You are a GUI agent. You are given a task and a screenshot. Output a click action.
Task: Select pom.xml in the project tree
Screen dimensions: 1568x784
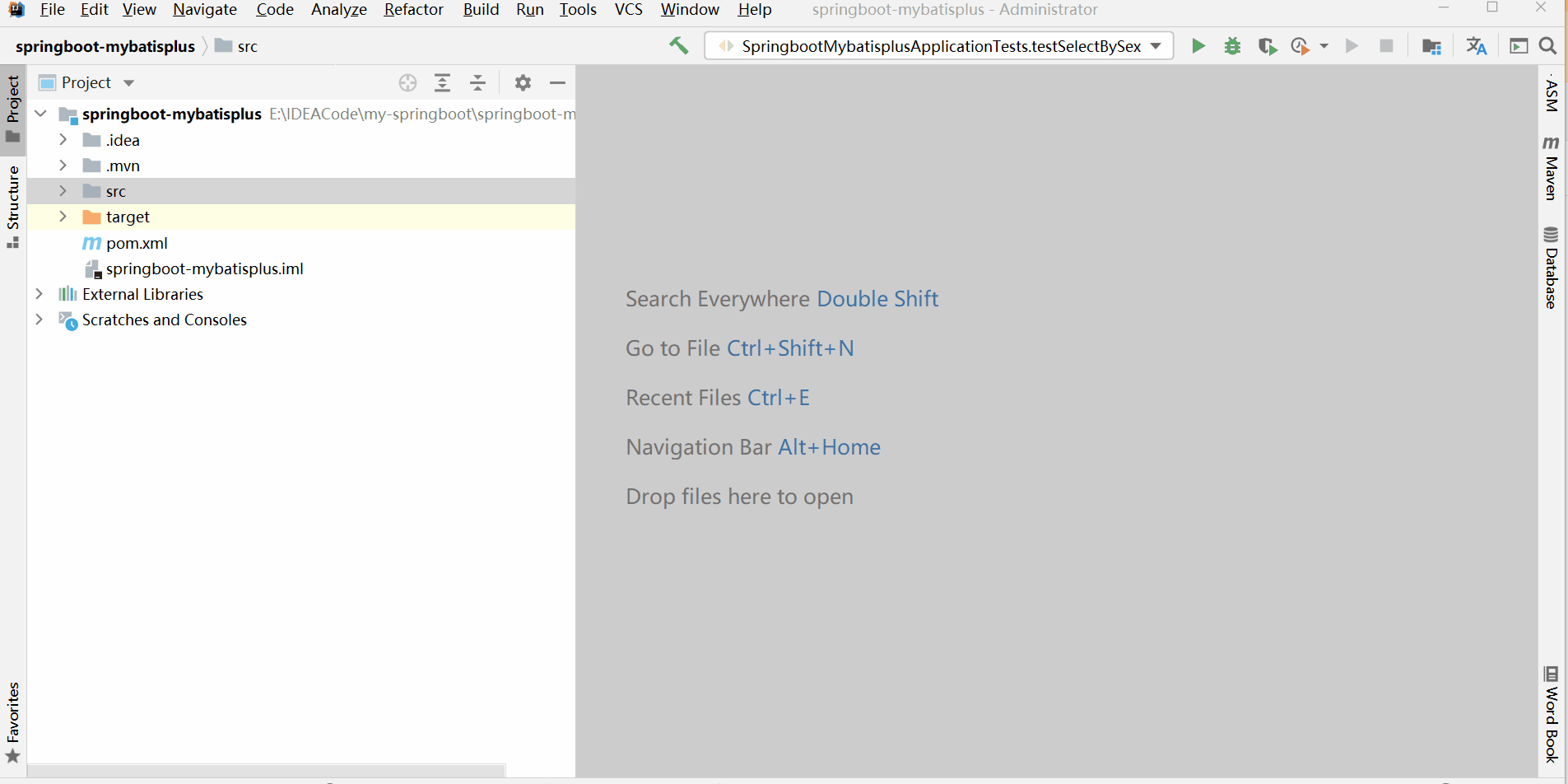coord(137,243)
